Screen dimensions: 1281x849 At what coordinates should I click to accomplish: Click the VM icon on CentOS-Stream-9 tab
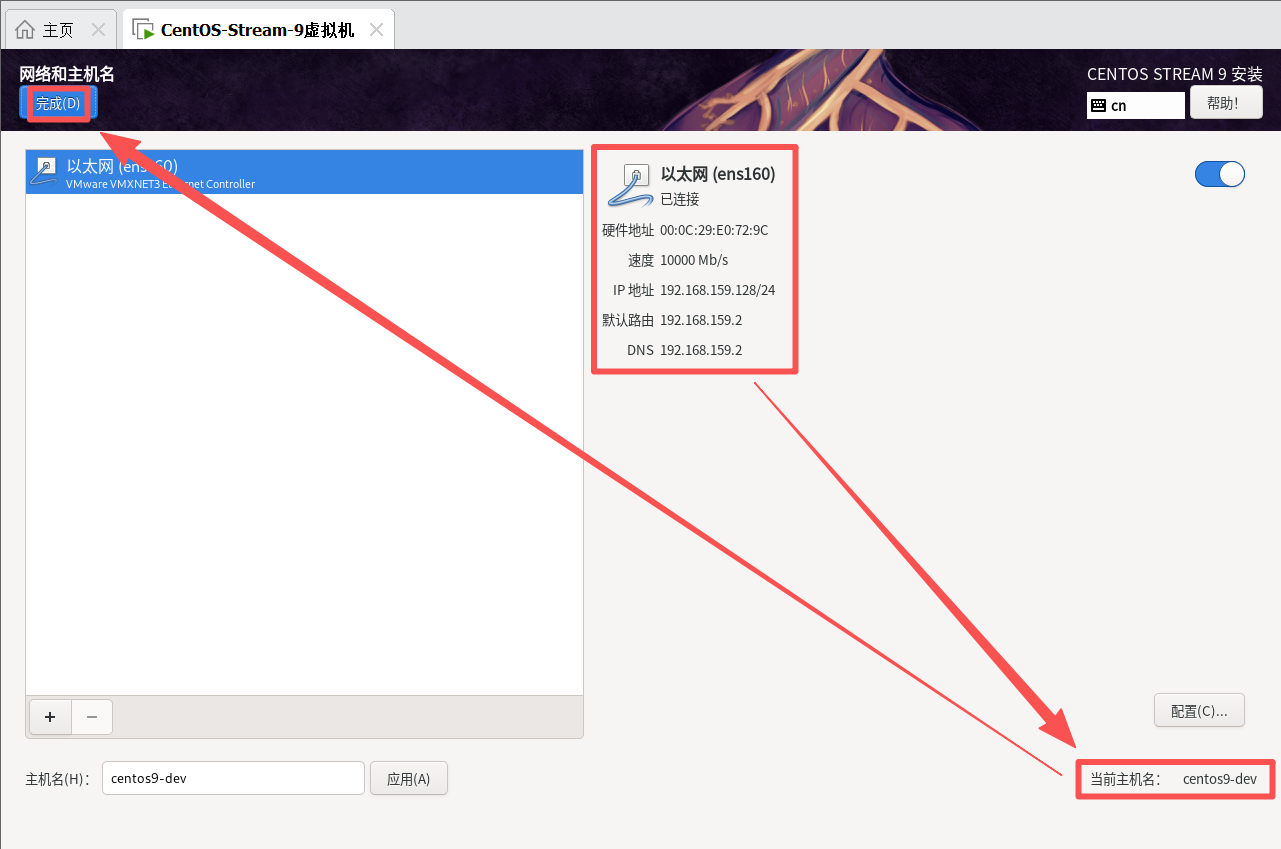143,29
